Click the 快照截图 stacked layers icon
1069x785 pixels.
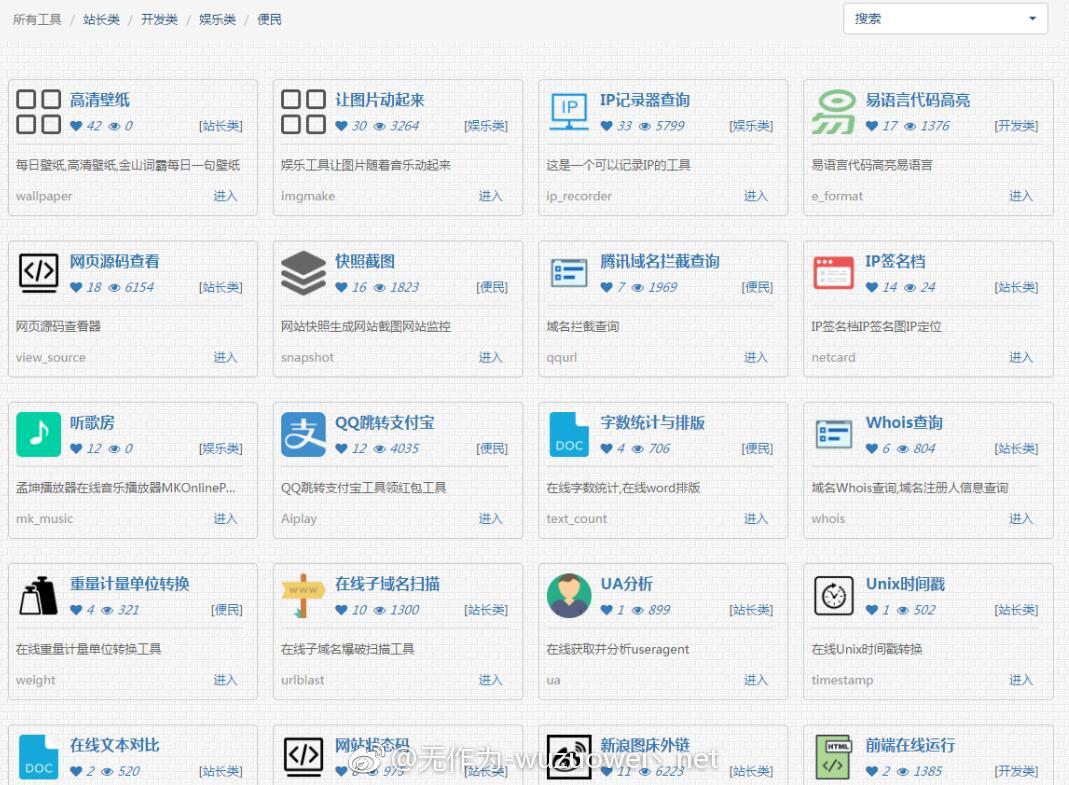click(x=303, y=272)
